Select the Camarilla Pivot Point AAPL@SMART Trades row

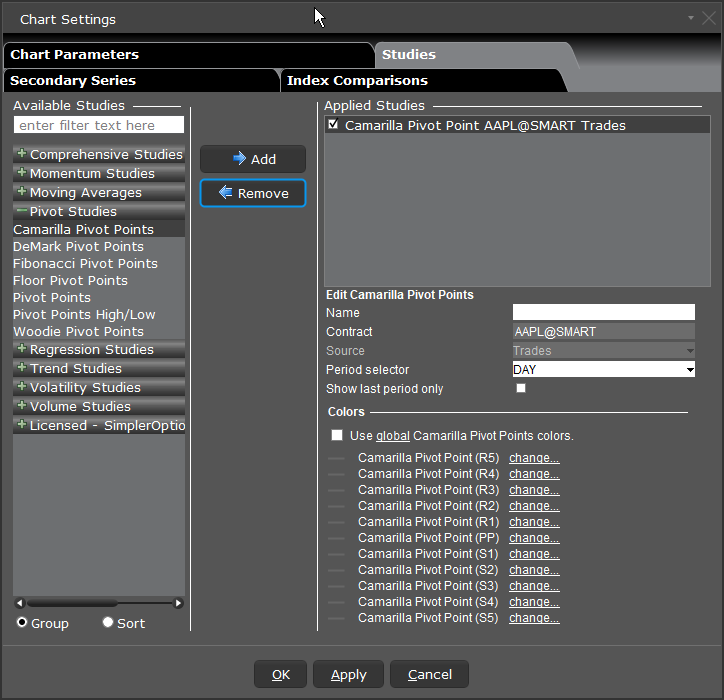tap(517, 125)
